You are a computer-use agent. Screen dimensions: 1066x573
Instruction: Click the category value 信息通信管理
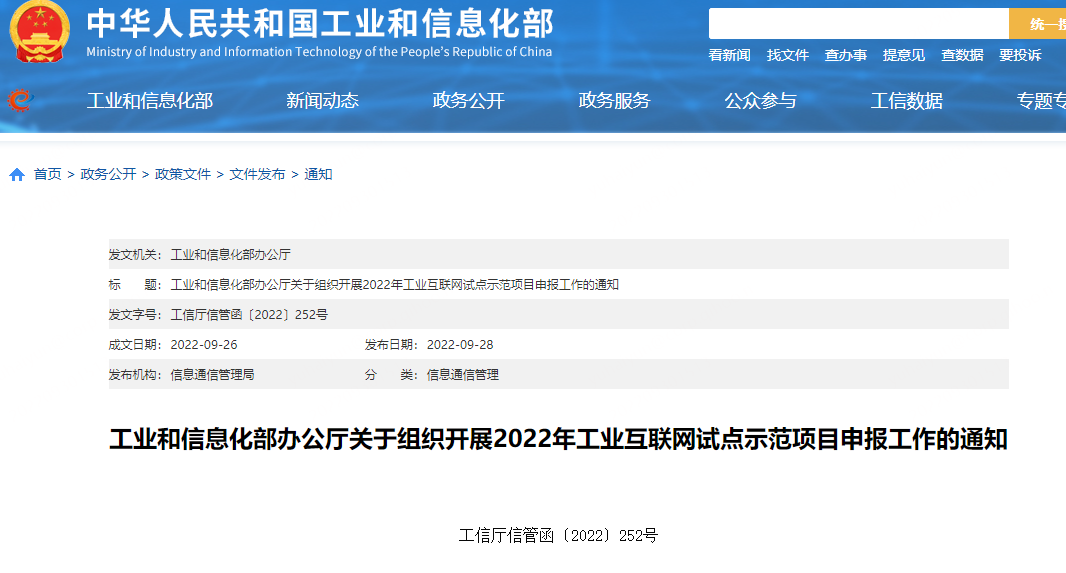pyautogui.click(x=462, y=375)
